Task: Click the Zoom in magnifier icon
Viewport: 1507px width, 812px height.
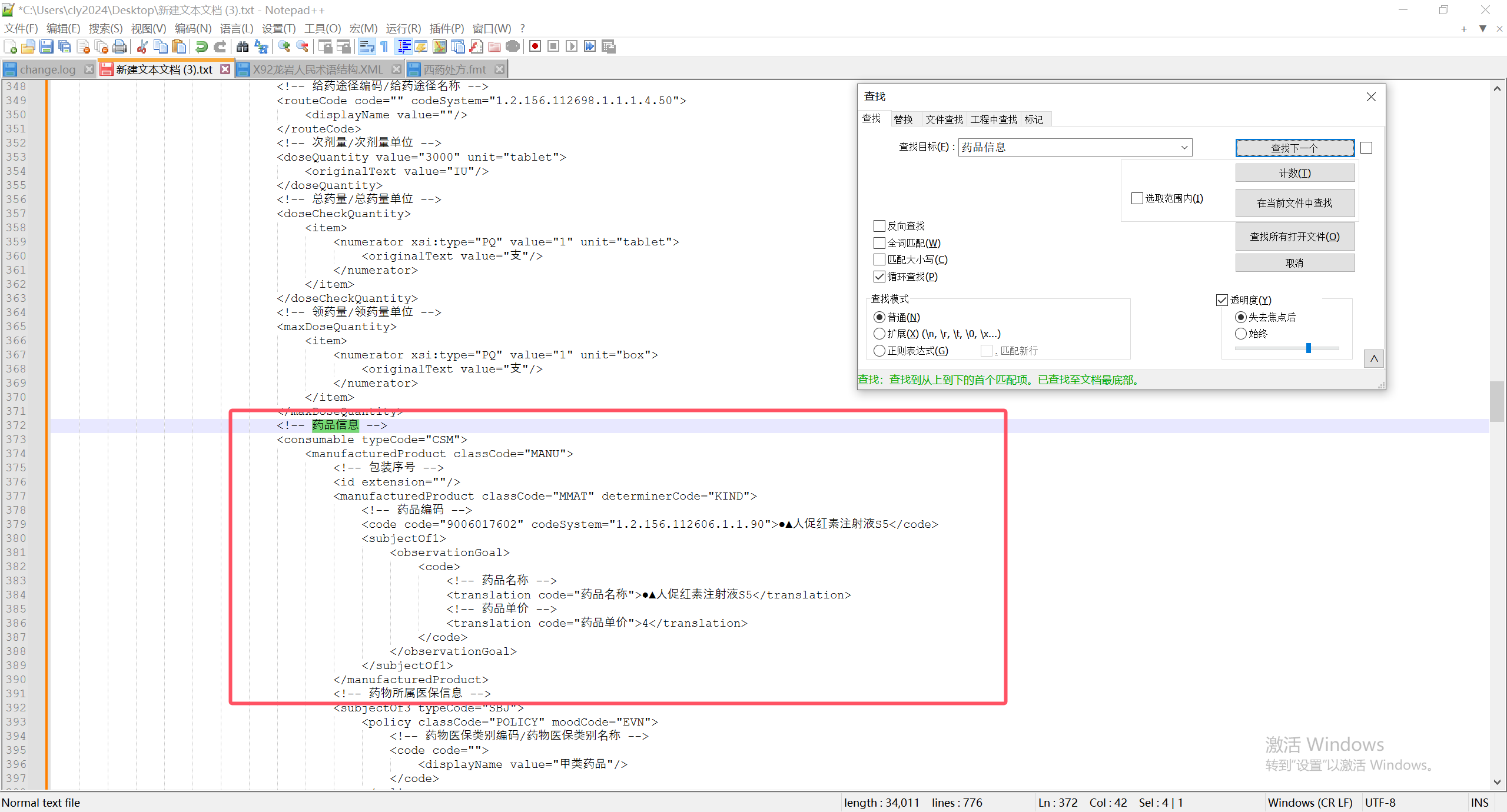Action: tap(284, 46)
